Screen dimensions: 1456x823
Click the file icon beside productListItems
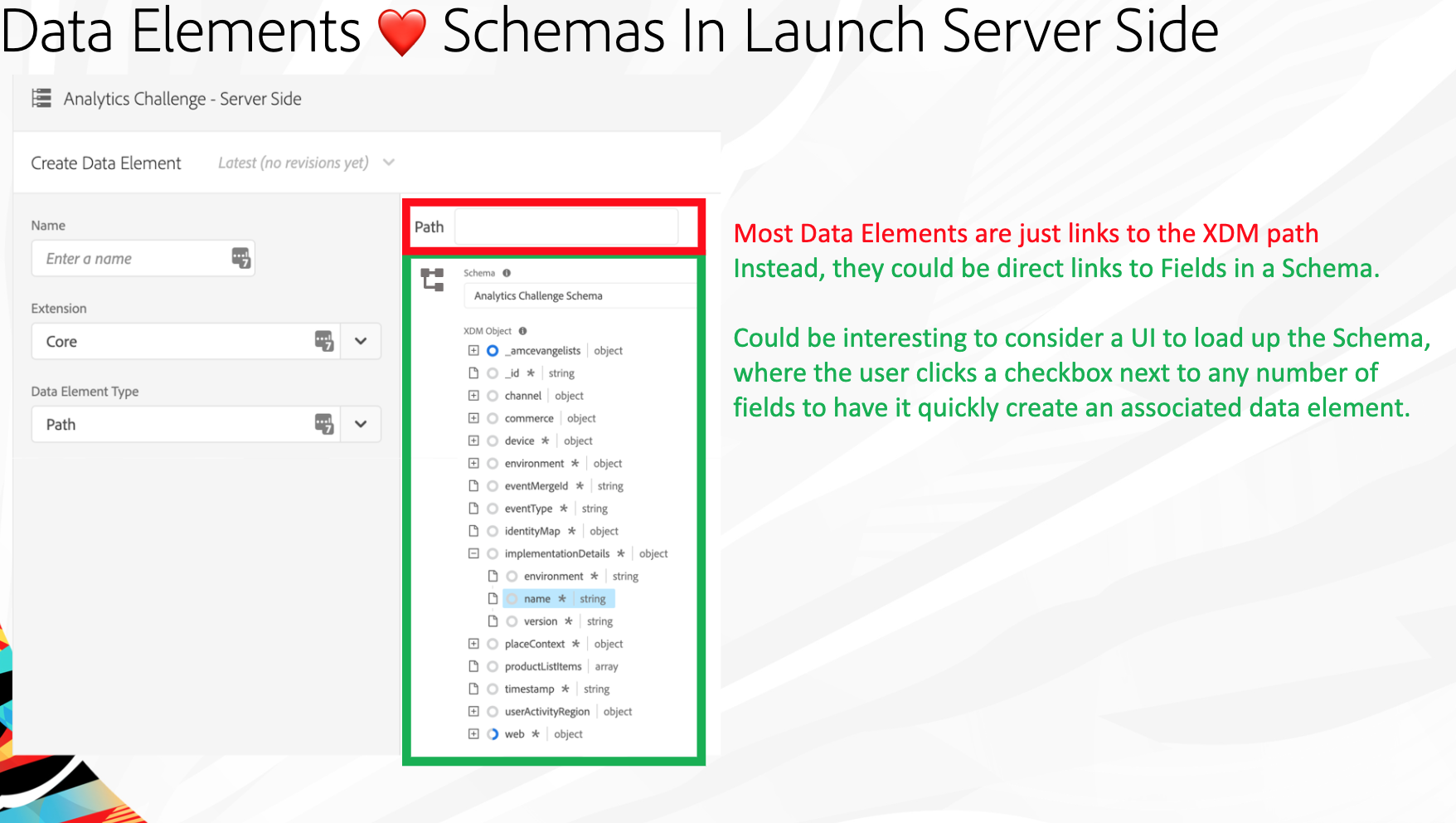coord(473,666)
